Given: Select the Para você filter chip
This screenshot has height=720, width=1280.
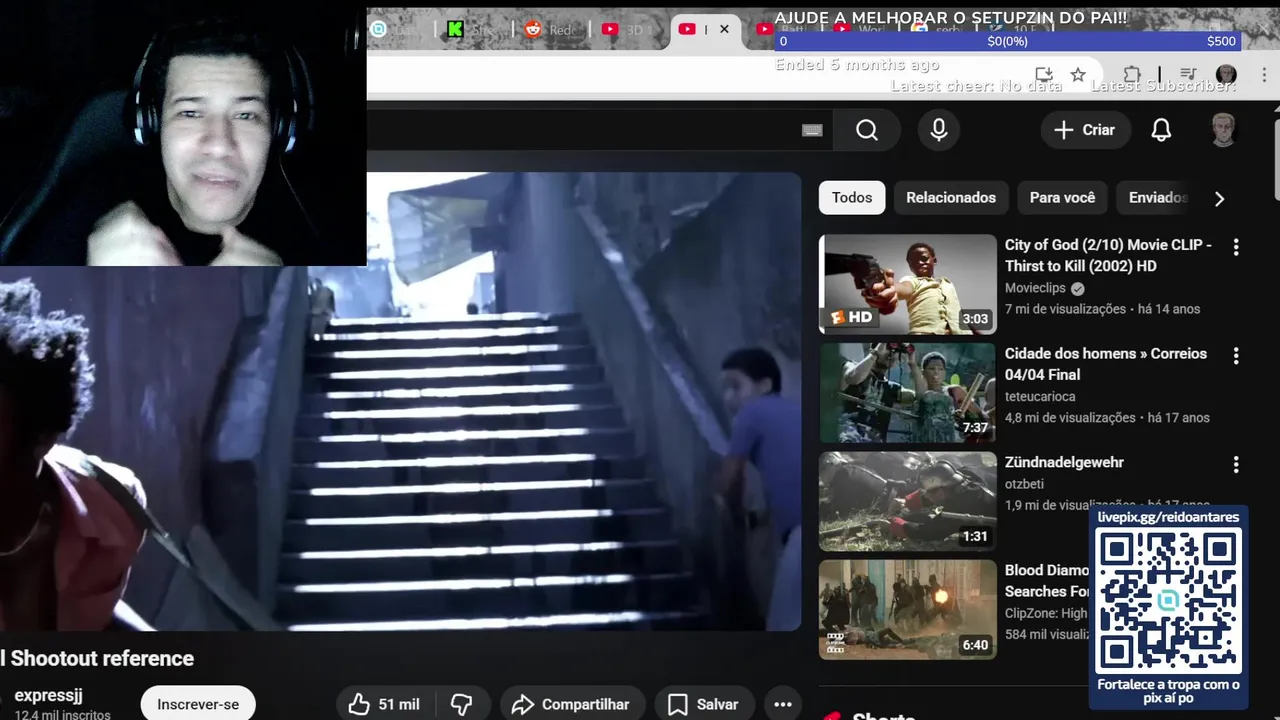Looking at the screenshot, I should coord(1062,197).
